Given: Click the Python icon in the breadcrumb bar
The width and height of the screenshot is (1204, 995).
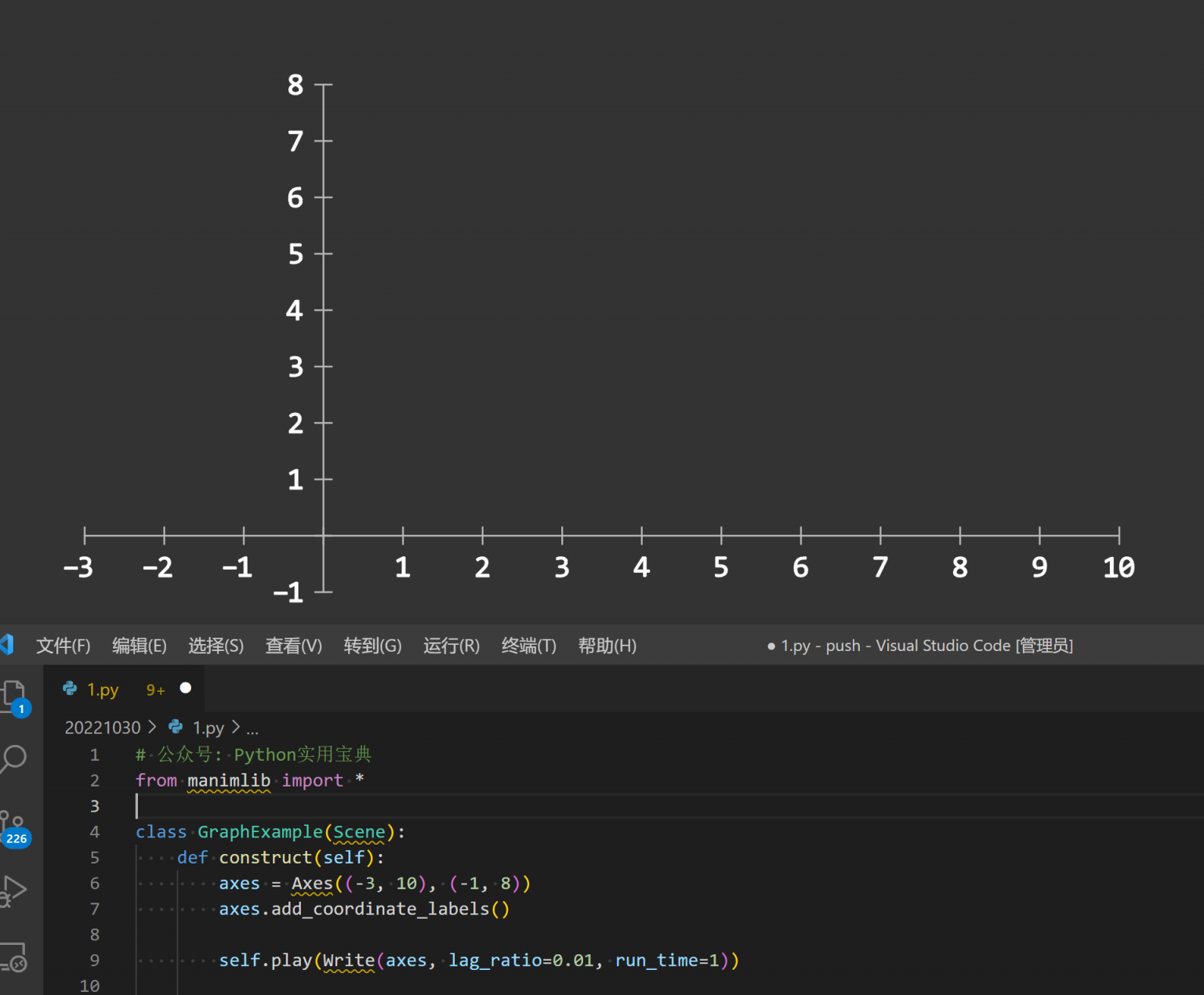Looking at the screenshot, I should pos(175,727).
